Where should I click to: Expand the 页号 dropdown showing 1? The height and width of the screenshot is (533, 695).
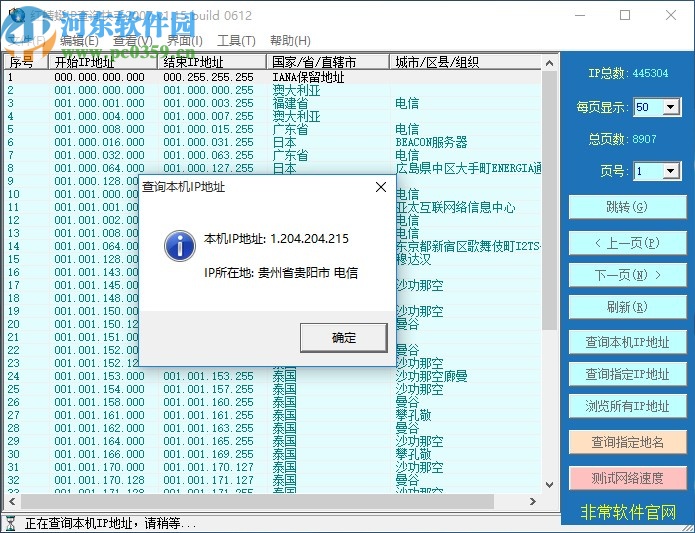click(671, 171)
